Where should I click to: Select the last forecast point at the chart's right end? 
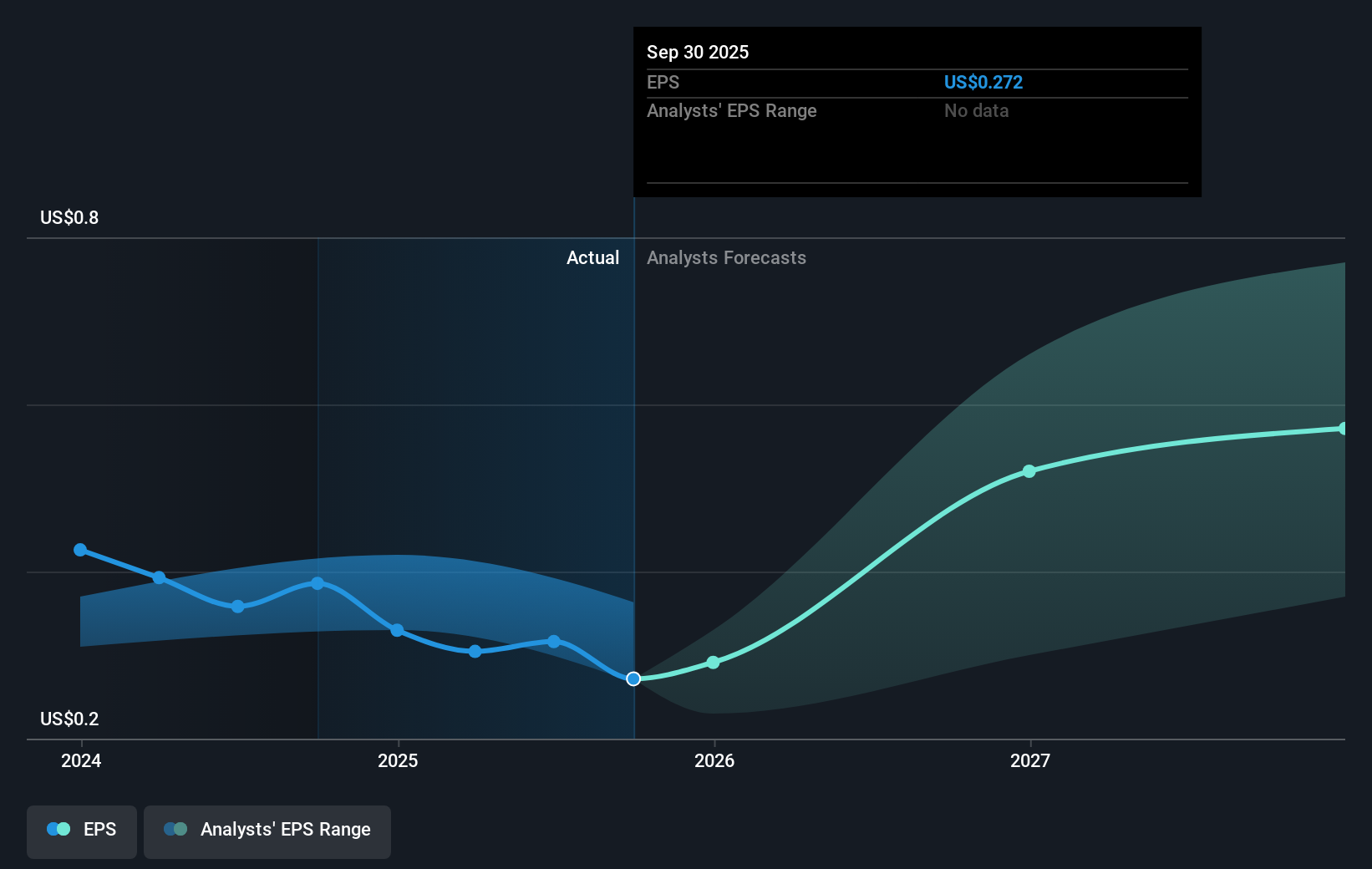coord(1343,429)
